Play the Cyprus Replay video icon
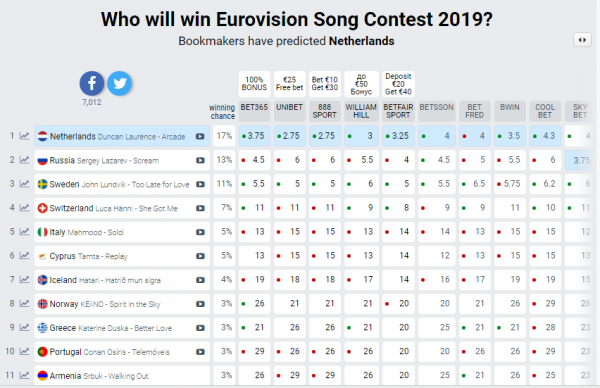Viewport: 600px width, 388px height. pyautogui.click(x=200, y=256)
